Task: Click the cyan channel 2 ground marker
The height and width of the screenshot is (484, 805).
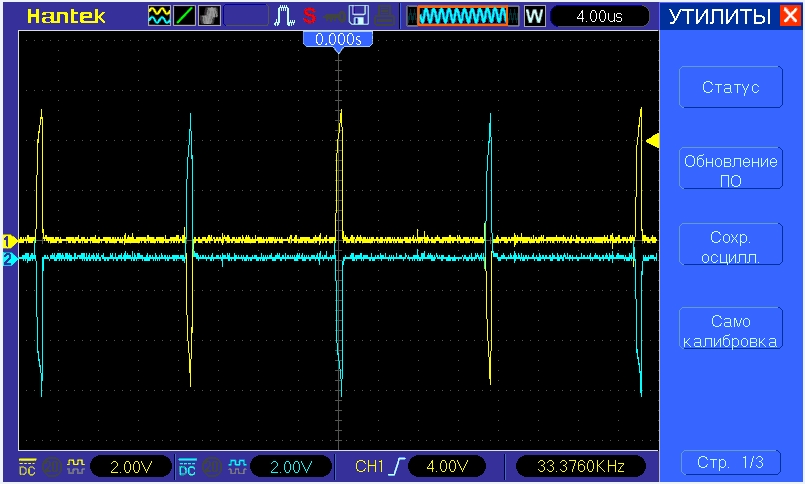Action: coord(8,259)
